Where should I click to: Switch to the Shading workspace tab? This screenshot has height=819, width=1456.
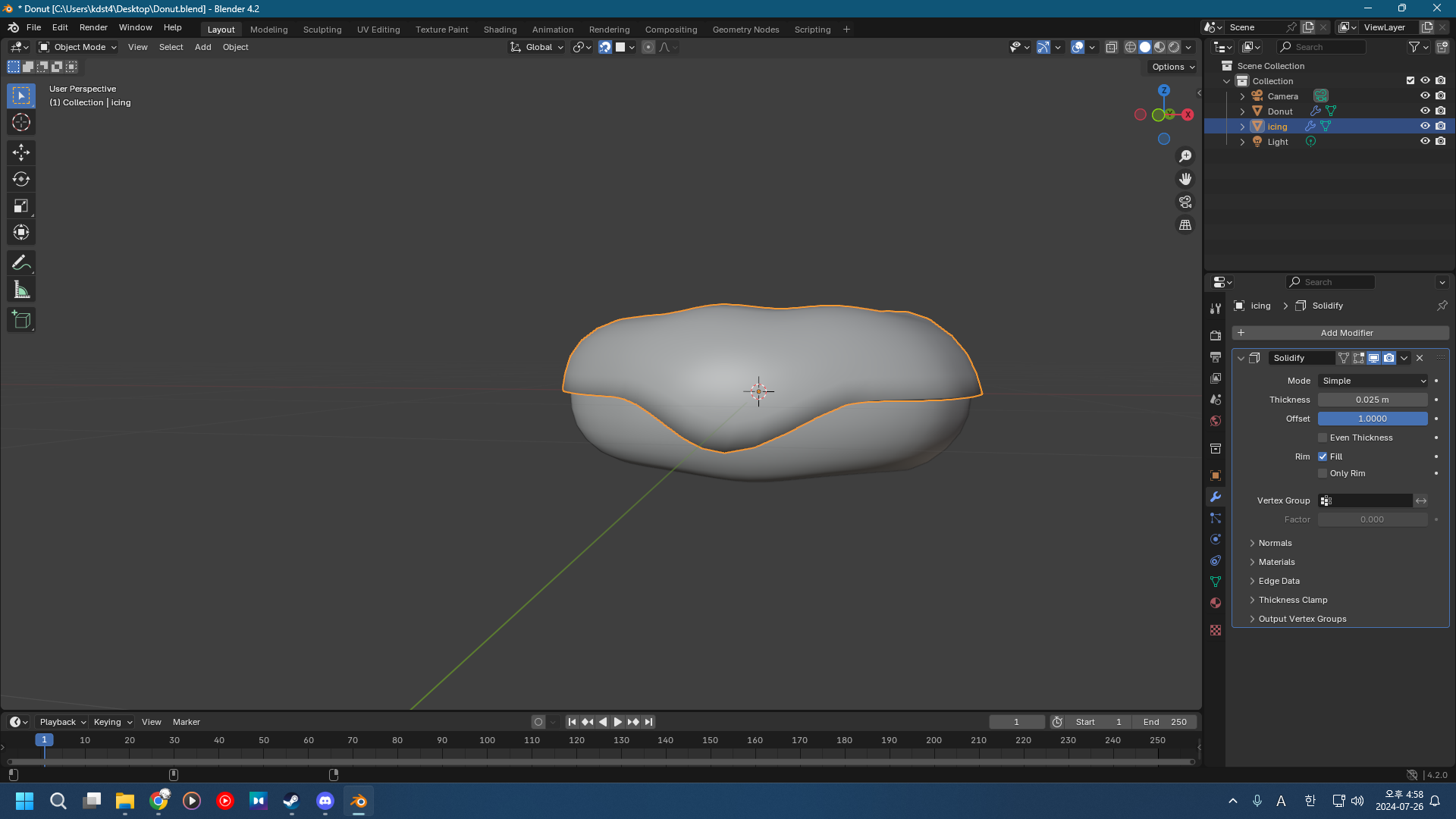point(500,30)
